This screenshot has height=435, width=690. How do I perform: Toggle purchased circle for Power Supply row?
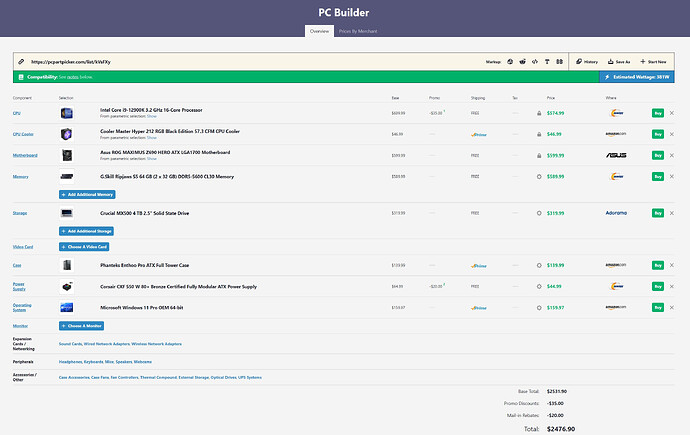coord(539,286)
